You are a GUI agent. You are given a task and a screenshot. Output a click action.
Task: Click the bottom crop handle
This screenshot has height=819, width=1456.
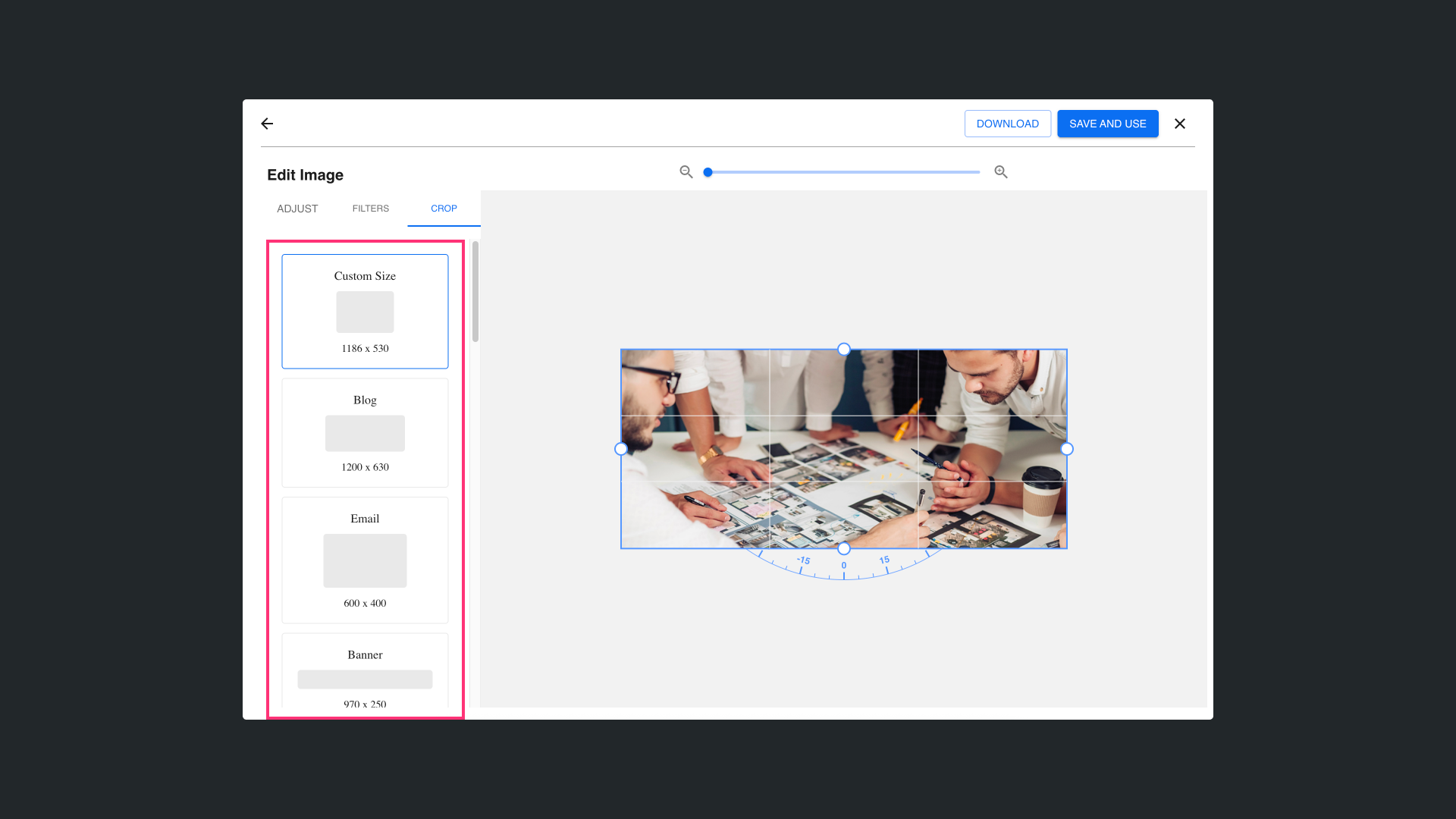(844, 548)
